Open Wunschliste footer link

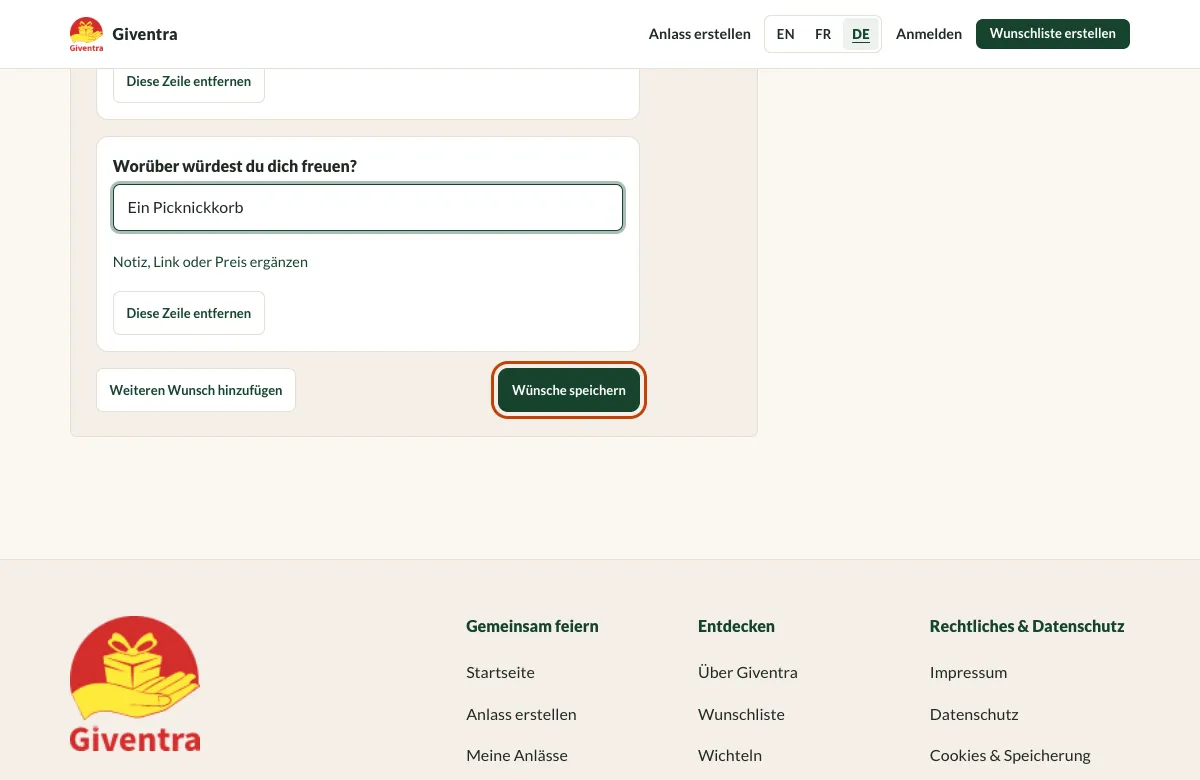pyautogui.click(x=741, y=714)
